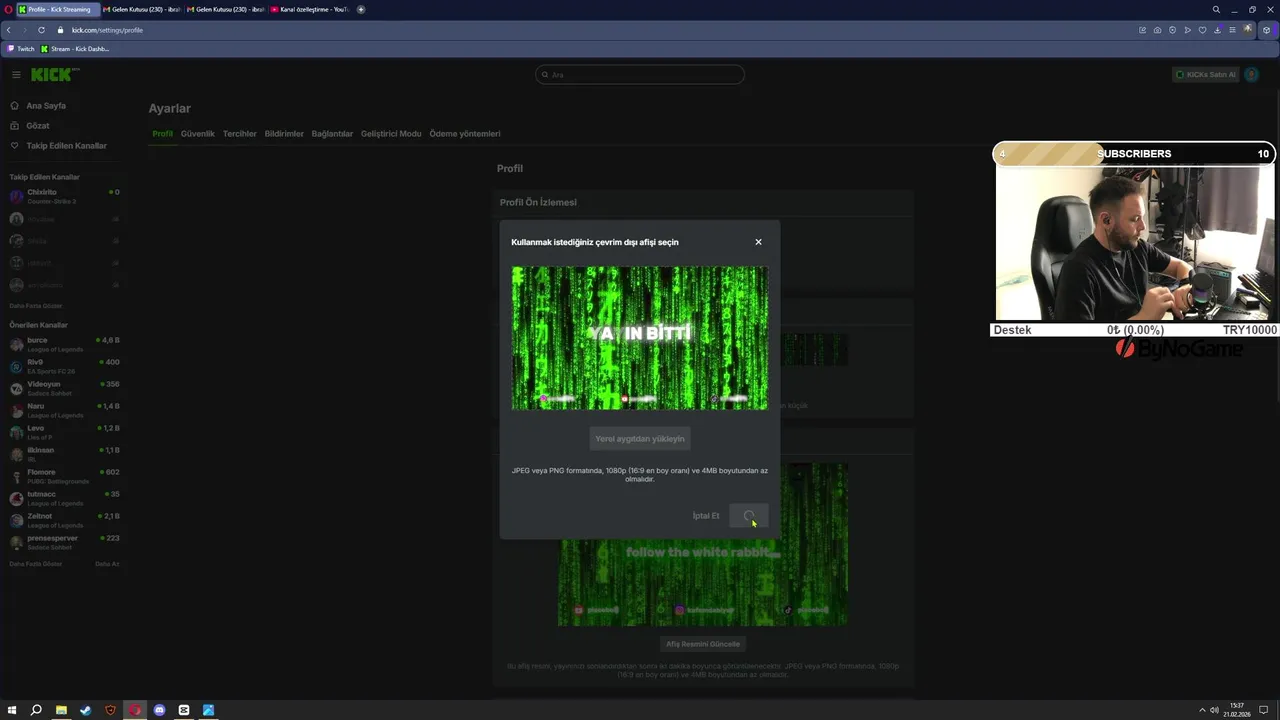The width and height of the screenshot is (1280, 720).
Task: Click the browser forward arrow
Action: [24, 30]
